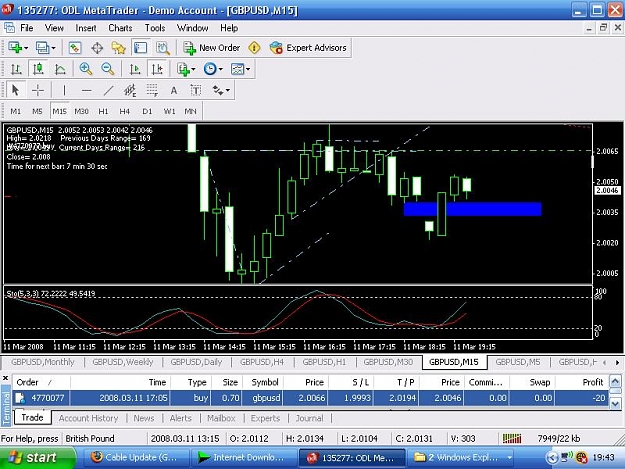Switch chart to Bar Chart mode
This screenshot has width=625, height=469.
(16, 69)
